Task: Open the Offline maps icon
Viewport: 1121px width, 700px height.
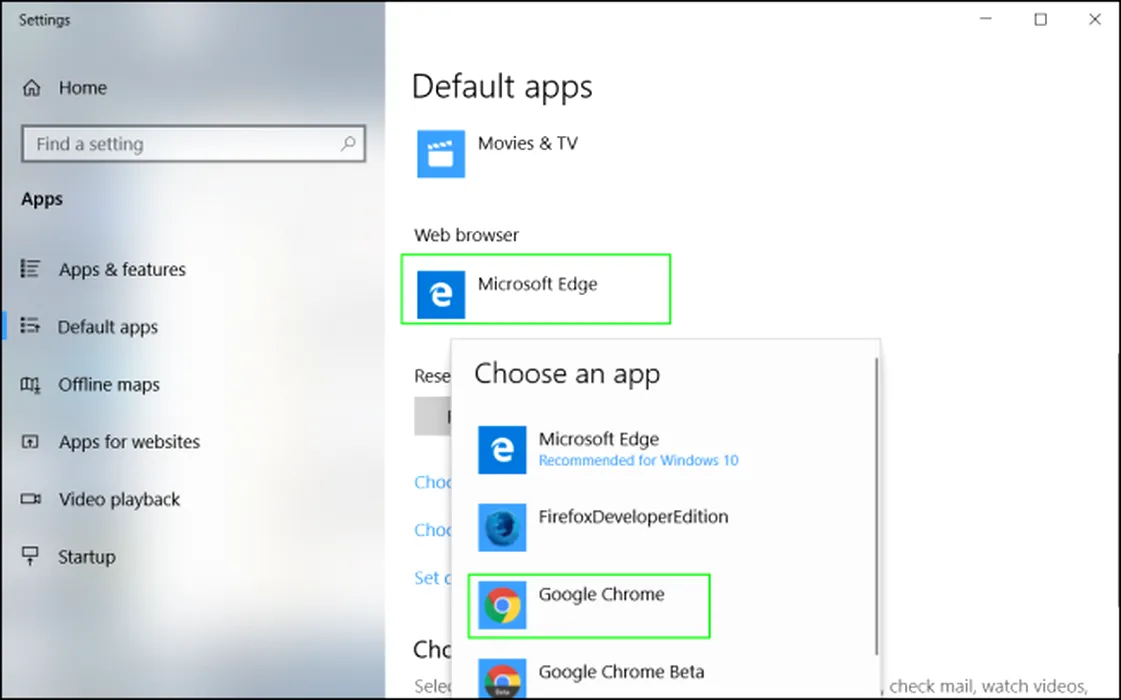Action: coord(30,385)
